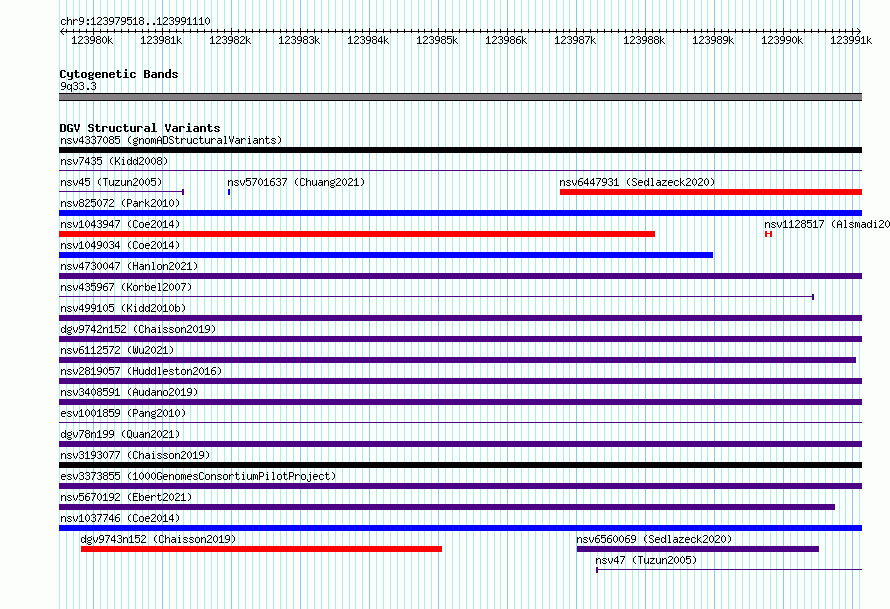Viewport: 890px width, 609px height.
Task: Select the red nsv1043947 variant bar
Action: pos(357,234)
